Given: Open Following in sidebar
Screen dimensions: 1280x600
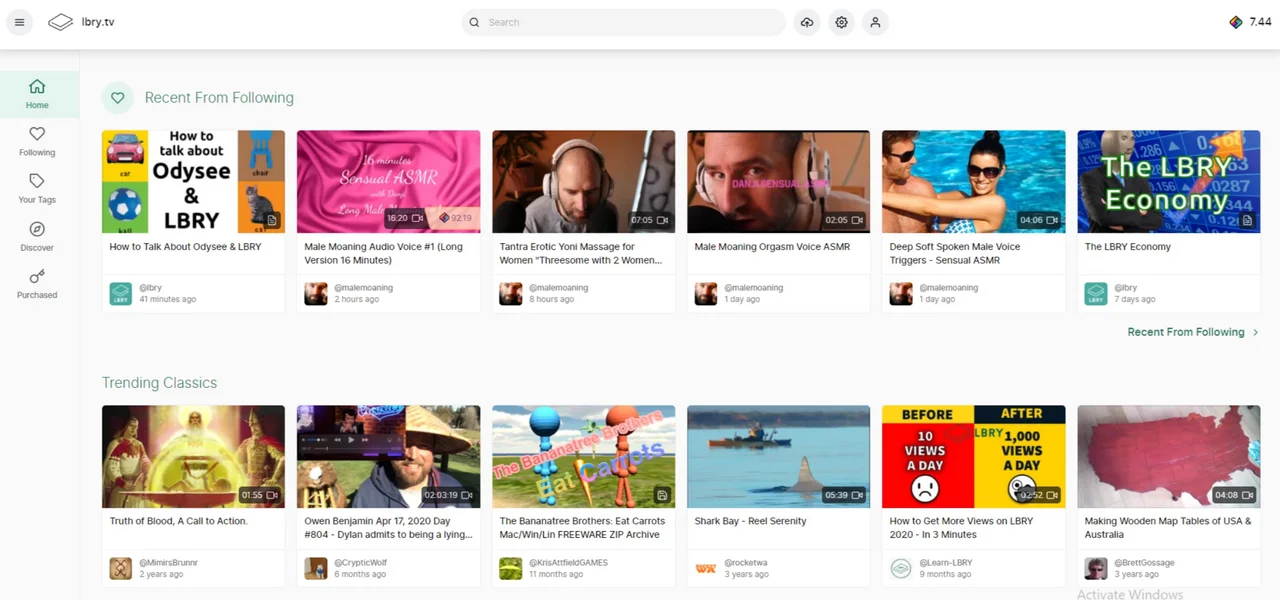Looking at the screenshot, I should [37, 141].
